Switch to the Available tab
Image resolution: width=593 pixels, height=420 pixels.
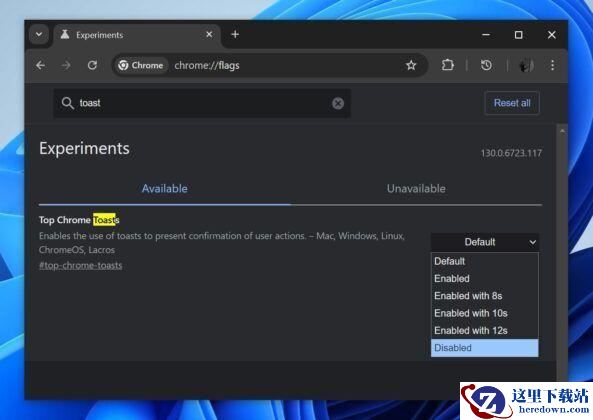point(165,189)
